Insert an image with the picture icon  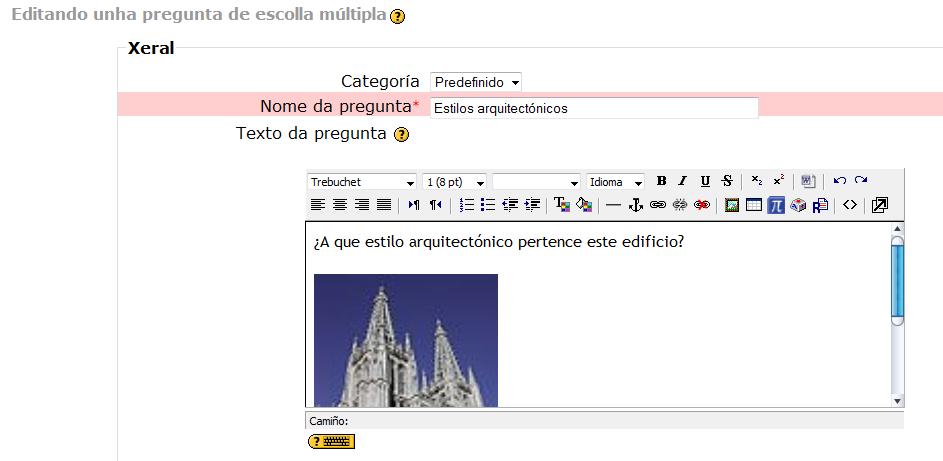click(x=732, y=205)
